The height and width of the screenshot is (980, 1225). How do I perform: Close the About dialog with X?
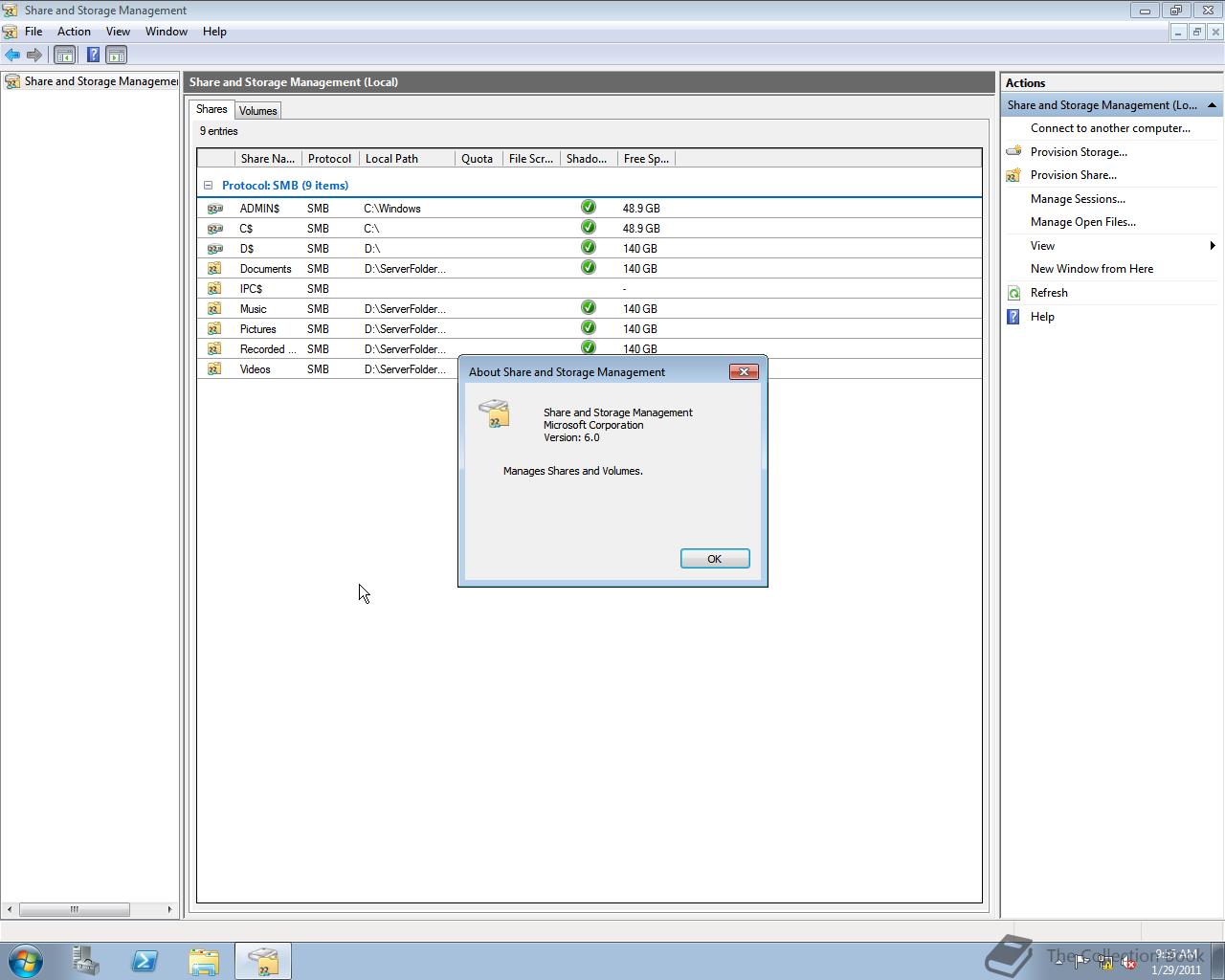tap(744, 371)
